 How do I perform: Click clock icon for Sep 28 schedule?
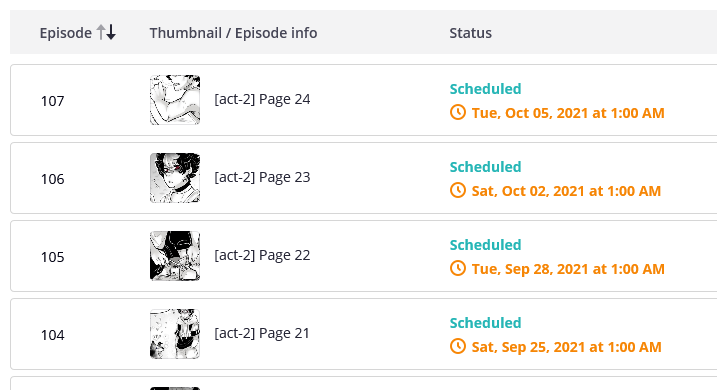point(458,268)
